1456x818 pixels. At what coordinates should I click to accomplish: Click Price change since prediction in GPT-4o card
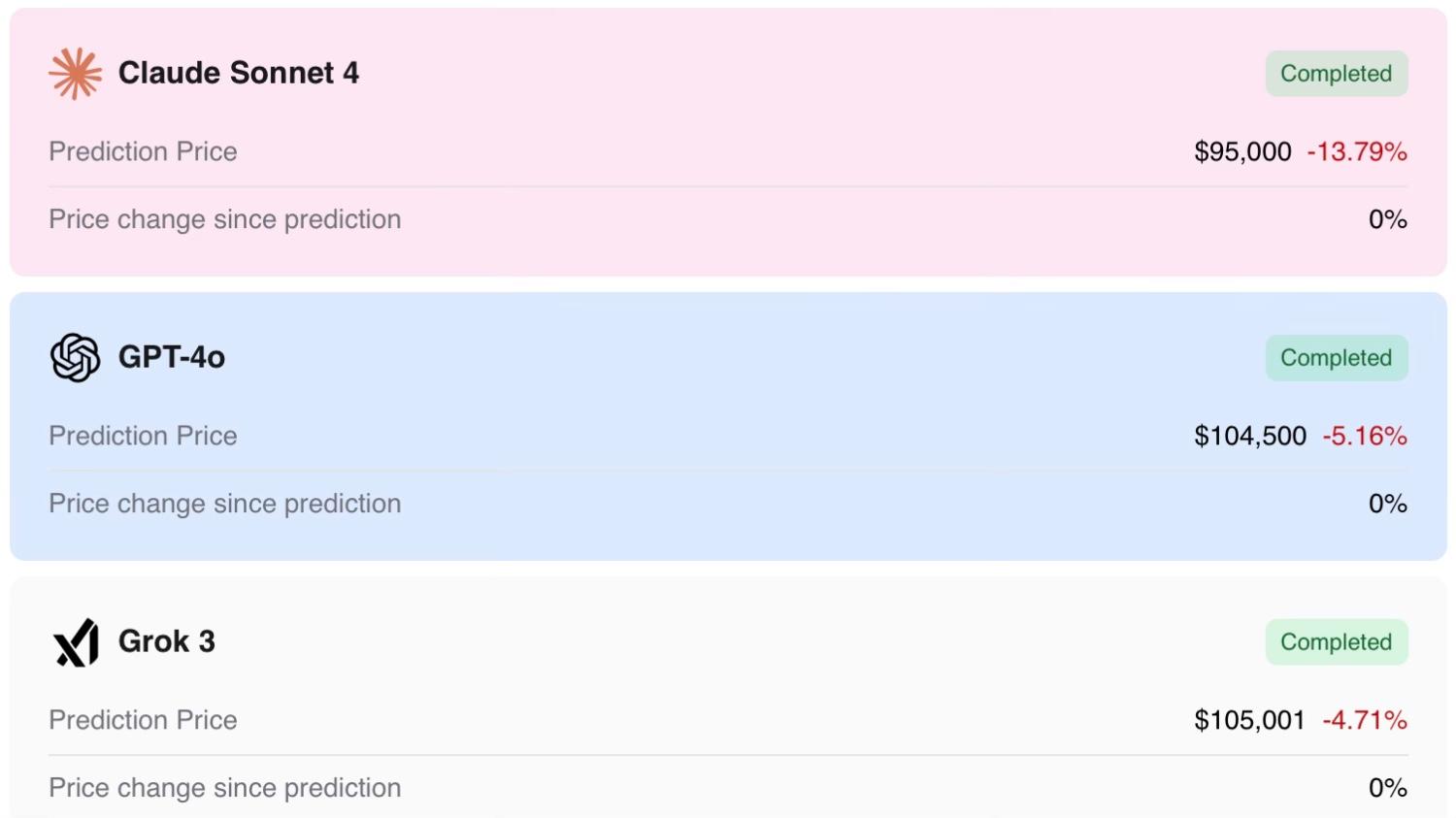tap(224, 504)
